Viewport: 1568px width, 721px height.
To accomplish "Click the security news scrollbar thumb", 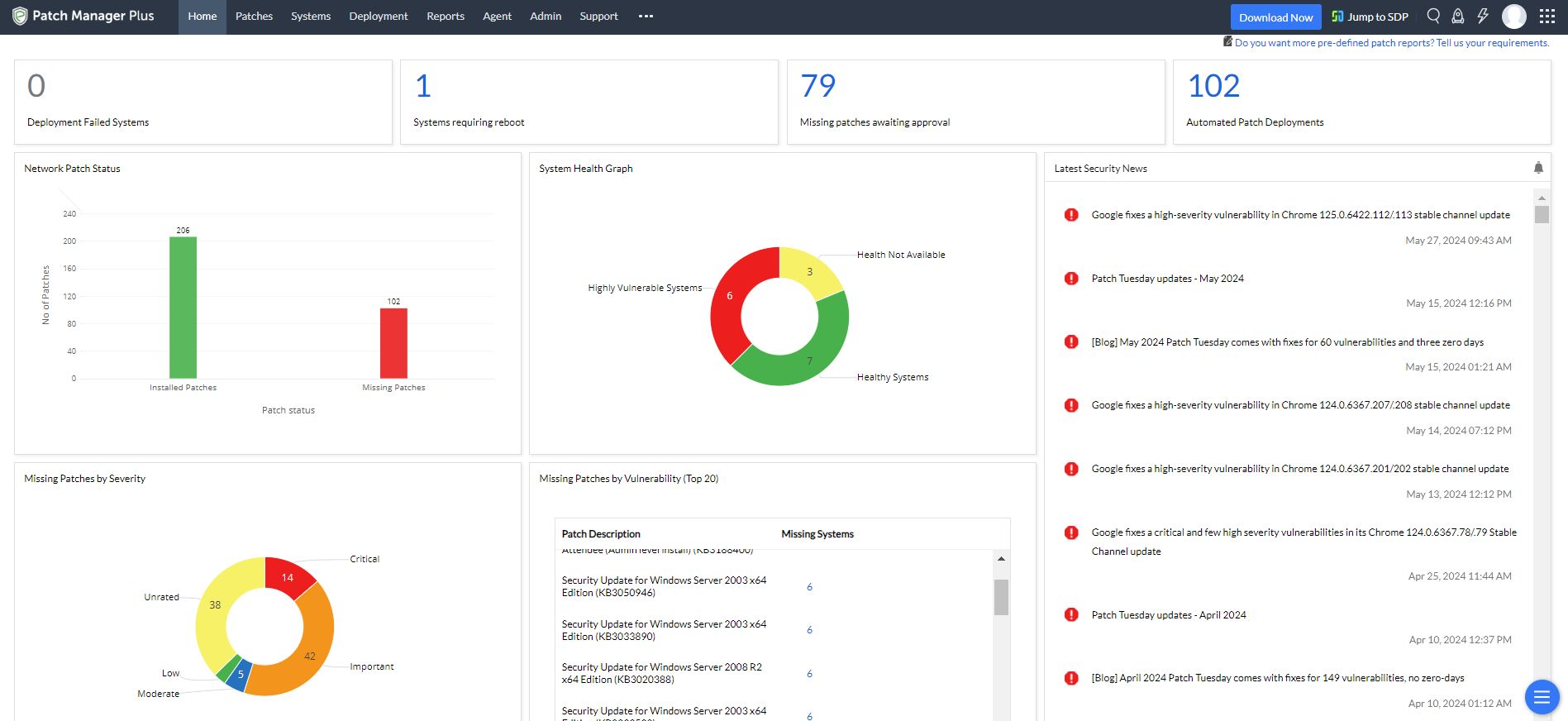I will (1542, 214).
